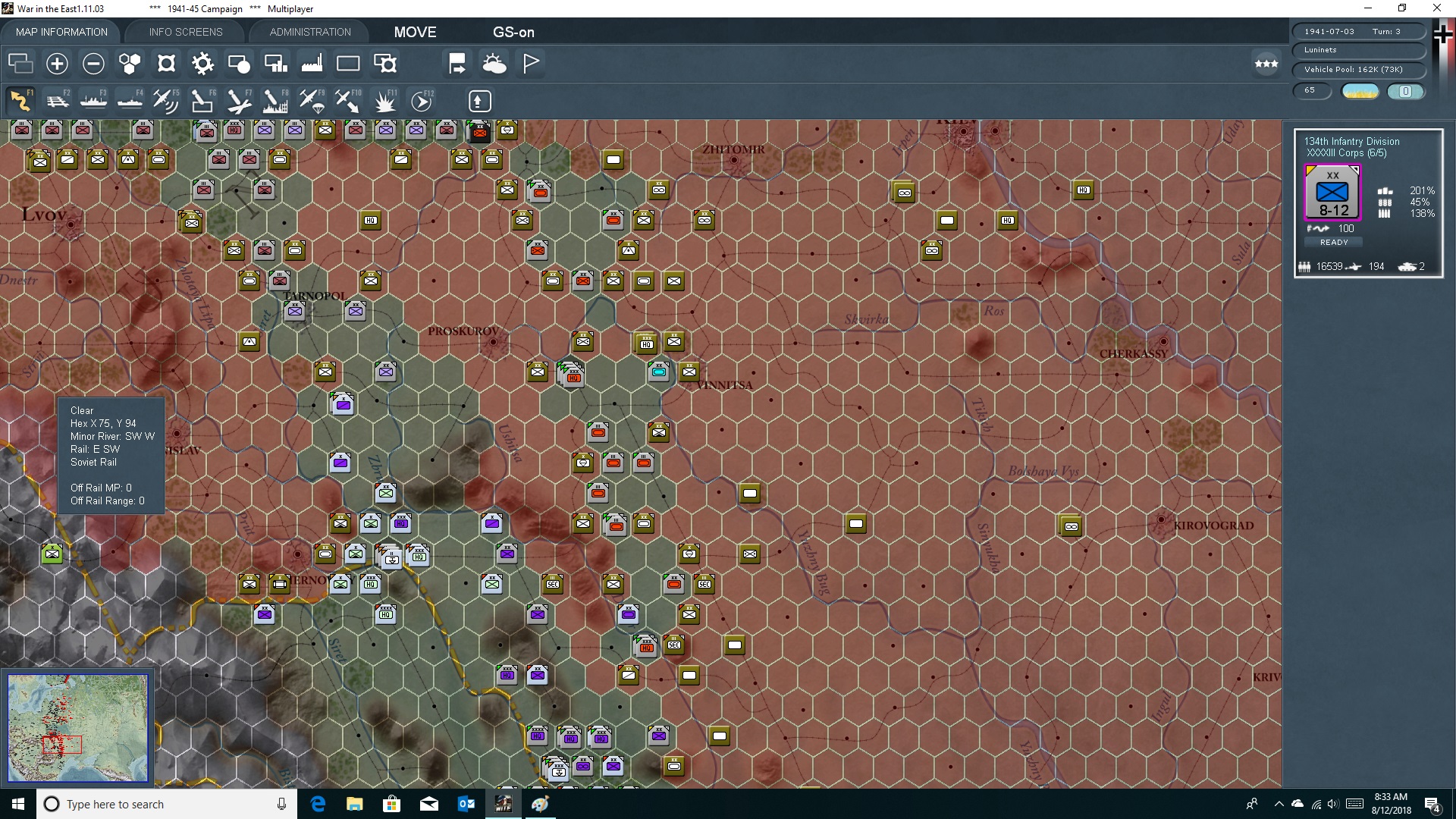Click the rectangle with circle icon
The width and height of the screenshot is (1456, 819).
(239, 64)
